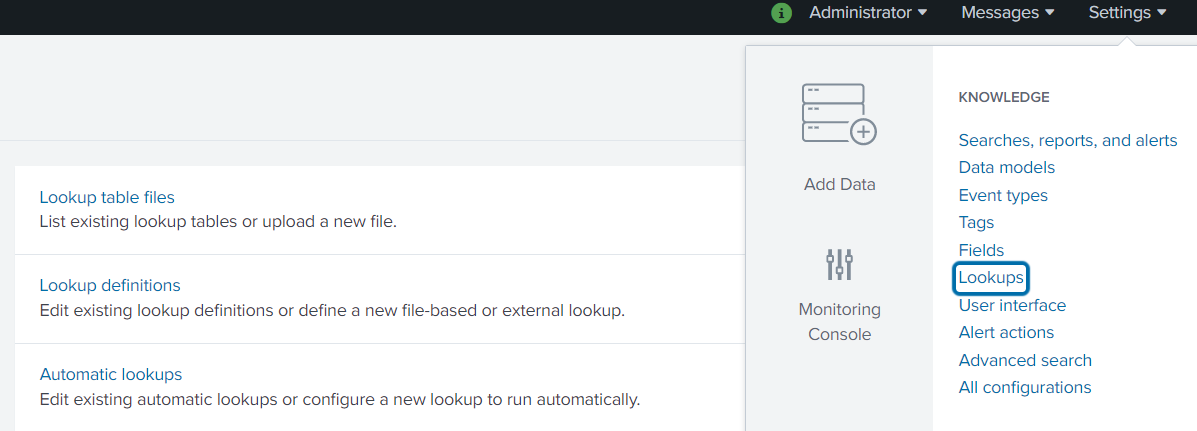Go to Event types settings
Screen dimensions: 1197x431
[x=1003, y=195]
